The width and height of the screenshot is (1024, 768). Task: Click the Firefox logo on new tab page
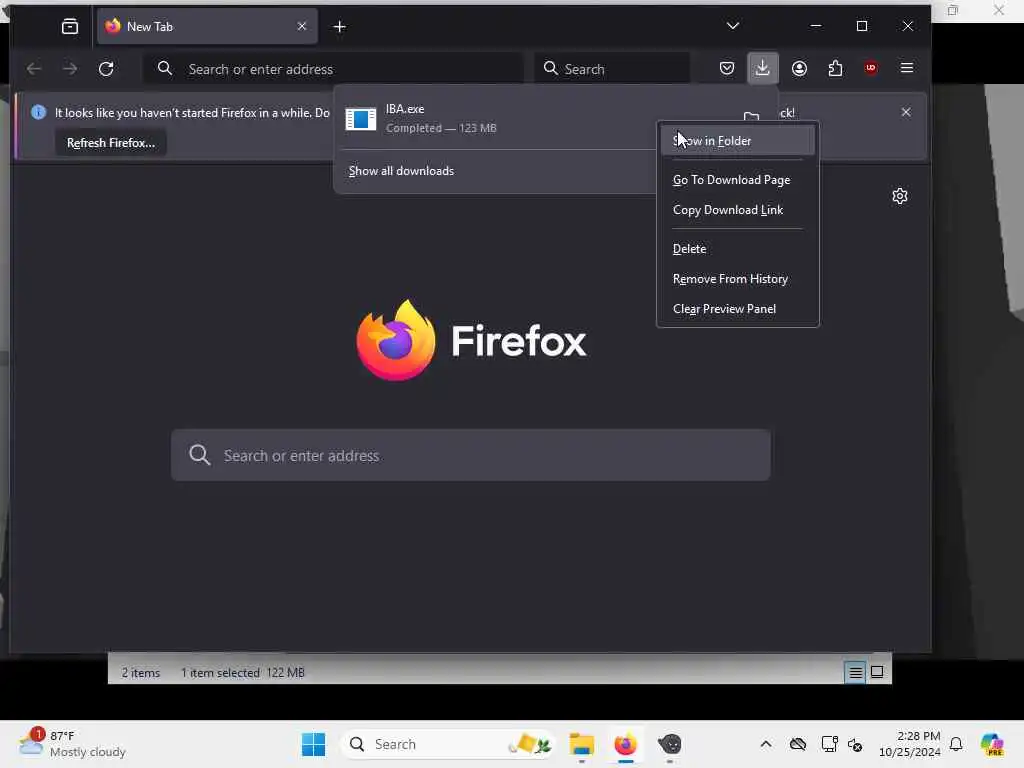pyautogui.click(x=471, y=340)
